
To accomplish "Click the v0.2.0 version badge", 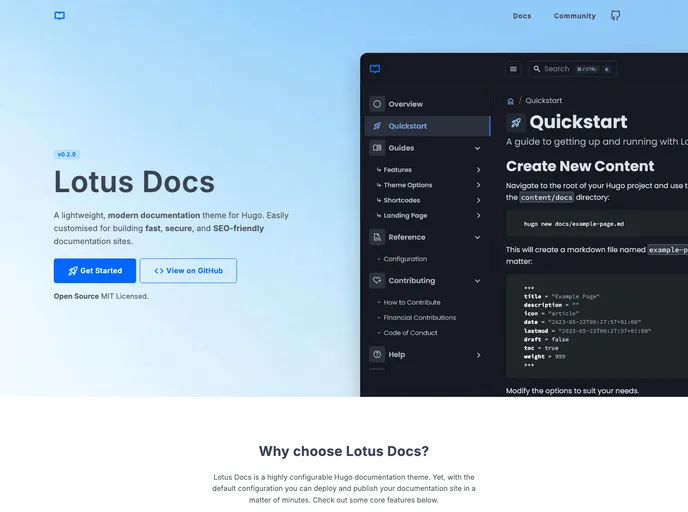I will pos(67,154).
